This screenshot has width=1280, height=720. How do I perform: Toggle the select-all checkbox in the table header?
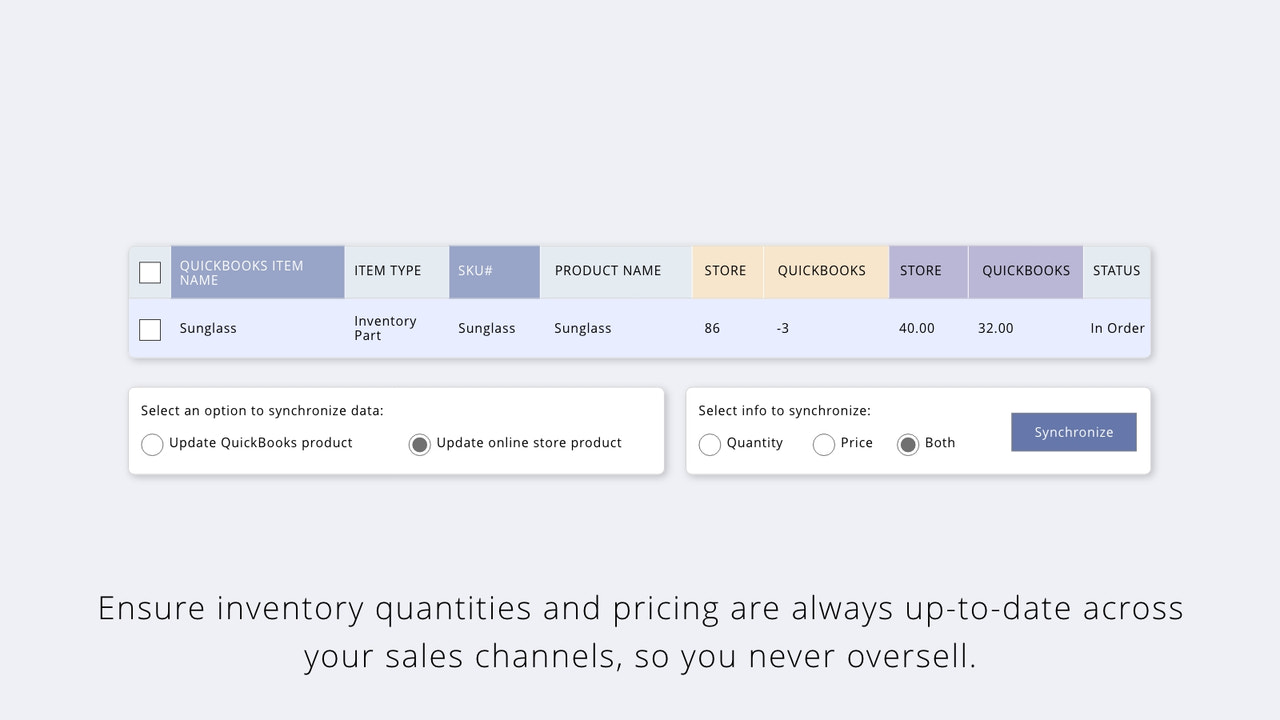pos(150,271)
